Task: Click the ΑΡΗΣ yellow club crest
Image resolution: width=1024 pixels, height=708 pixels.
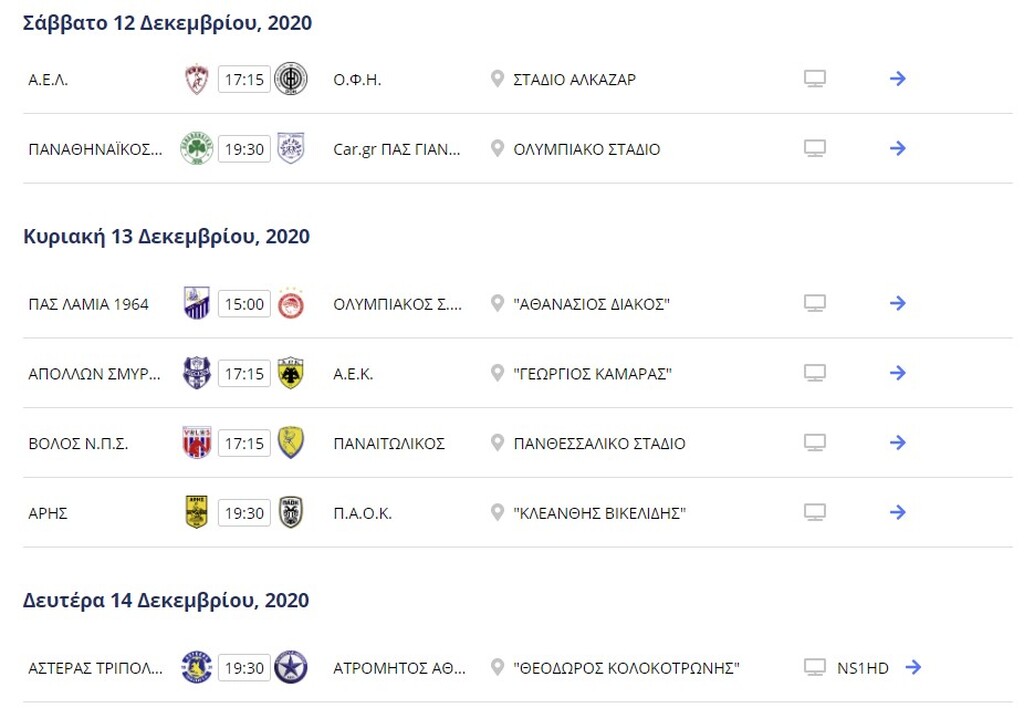Action: (x=197, y=512)
